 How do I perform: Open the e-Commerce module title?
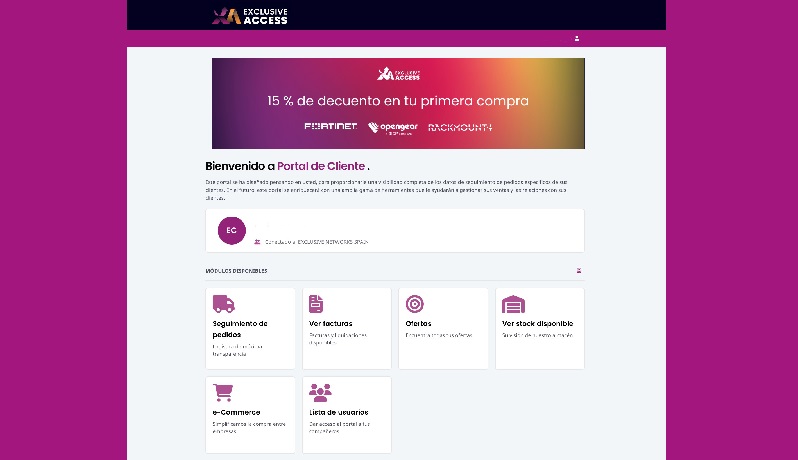[236, 411]
